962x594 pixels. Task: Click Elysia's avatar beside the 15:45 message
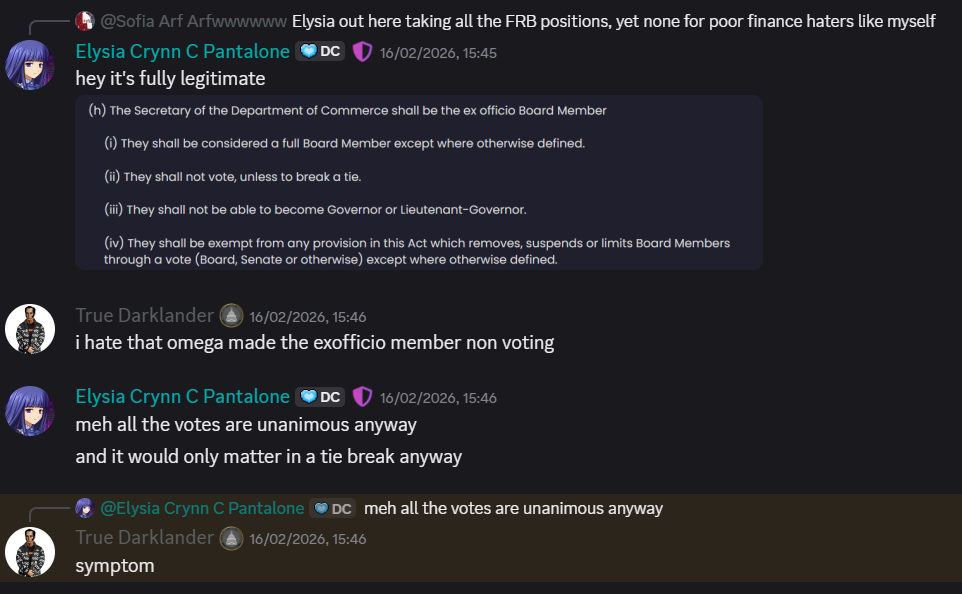(30, 65)
